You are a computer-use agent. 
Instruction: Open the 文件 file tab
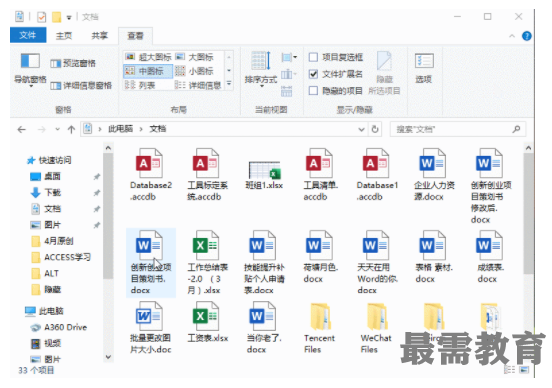28,35
